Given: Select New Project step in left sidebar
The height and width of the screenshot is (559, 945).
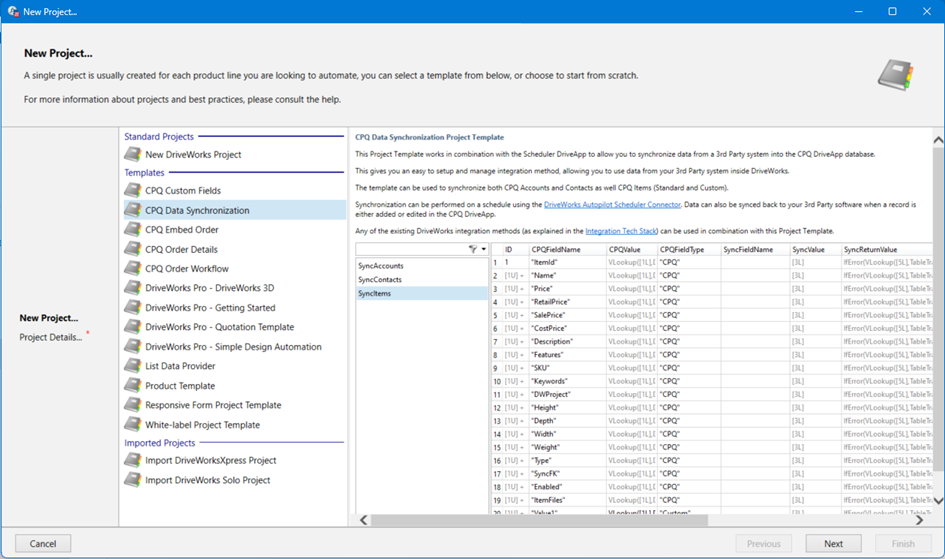Looking at the screenshot, I should click(49, 318).
